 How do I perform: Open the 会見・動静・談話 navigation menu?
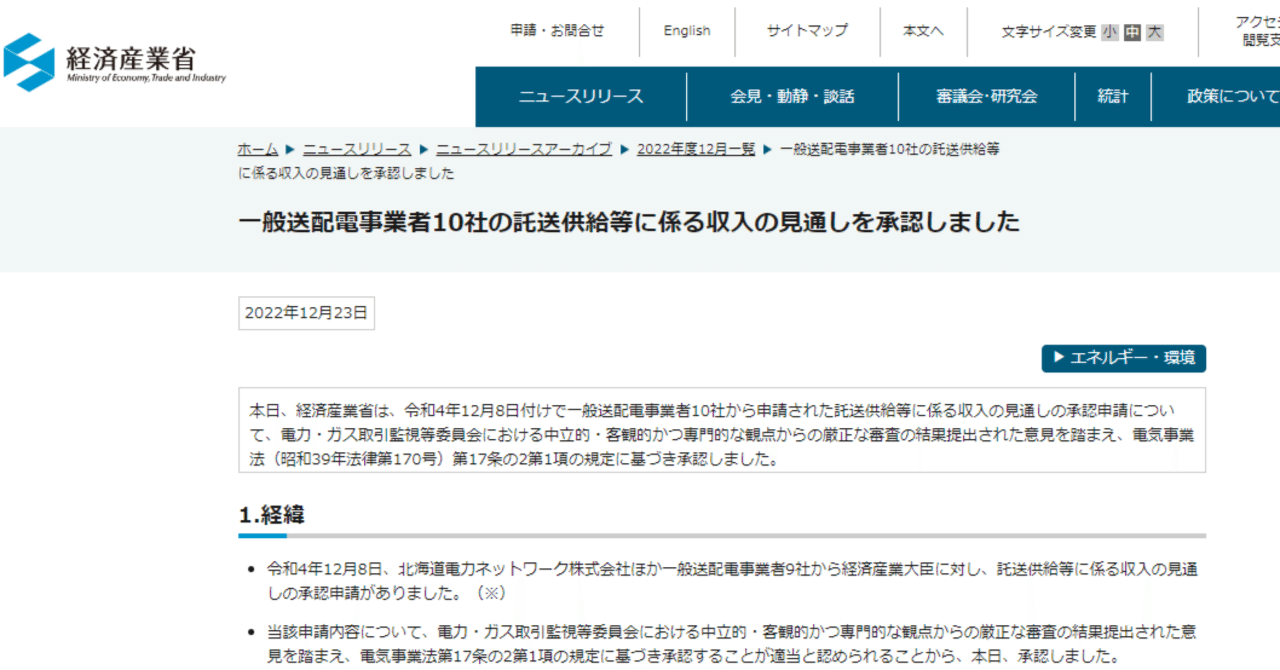click(x=791, y=96)
